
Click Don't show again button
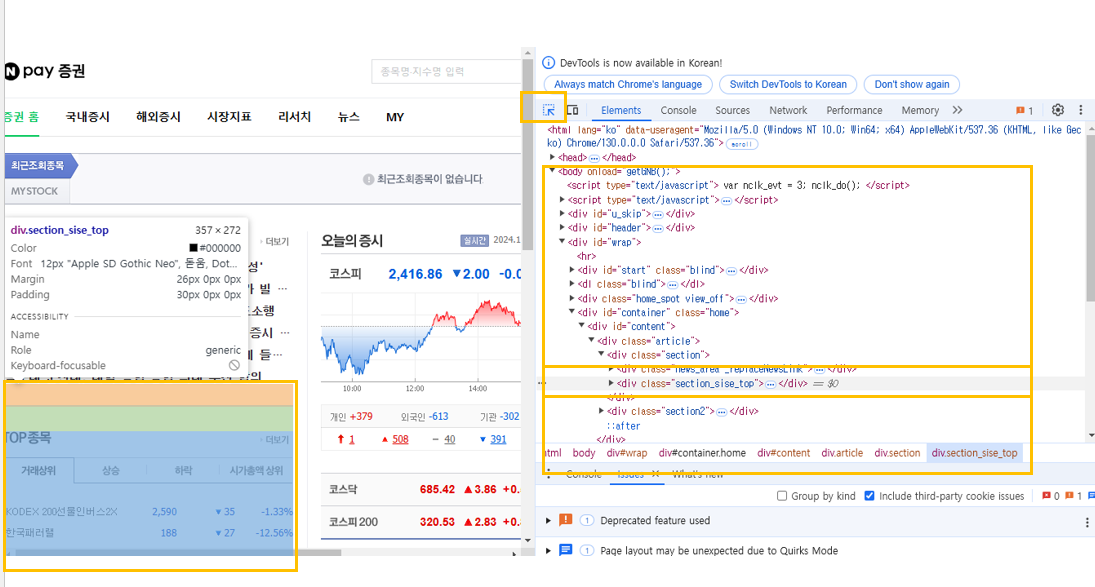pos(911,84)
